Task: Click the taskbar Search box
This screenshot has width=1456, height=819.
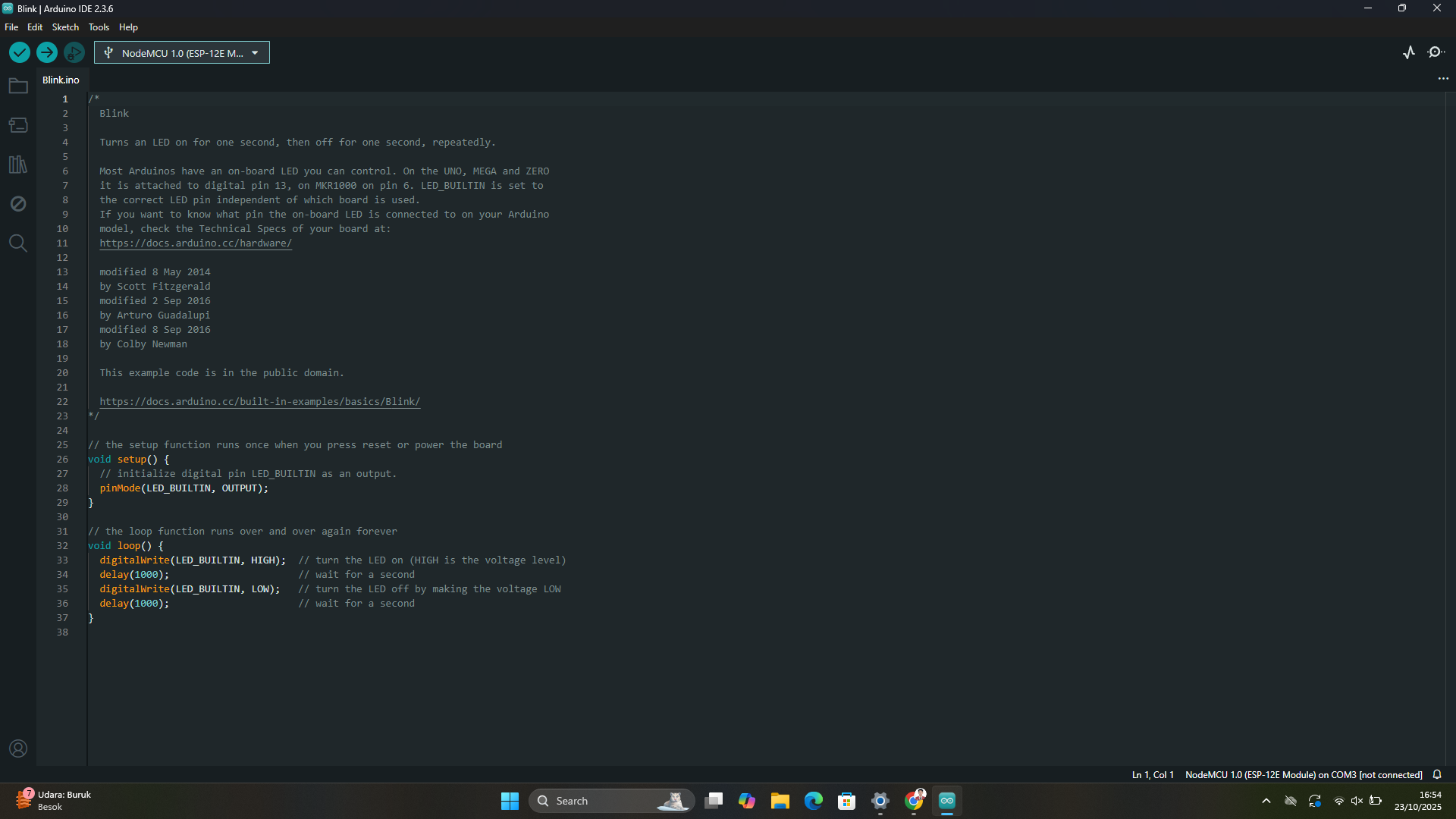Action: tap(611, 801)
